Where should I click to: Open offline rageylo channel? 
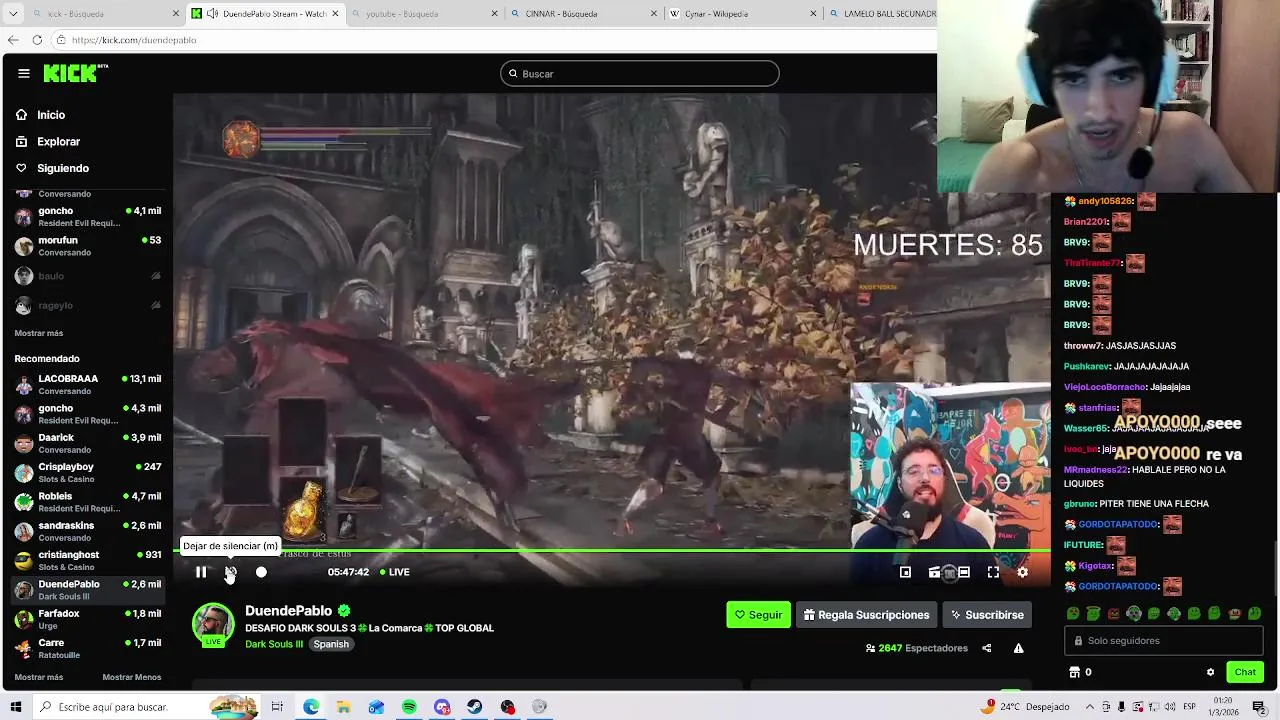click(x=87, y=305)
